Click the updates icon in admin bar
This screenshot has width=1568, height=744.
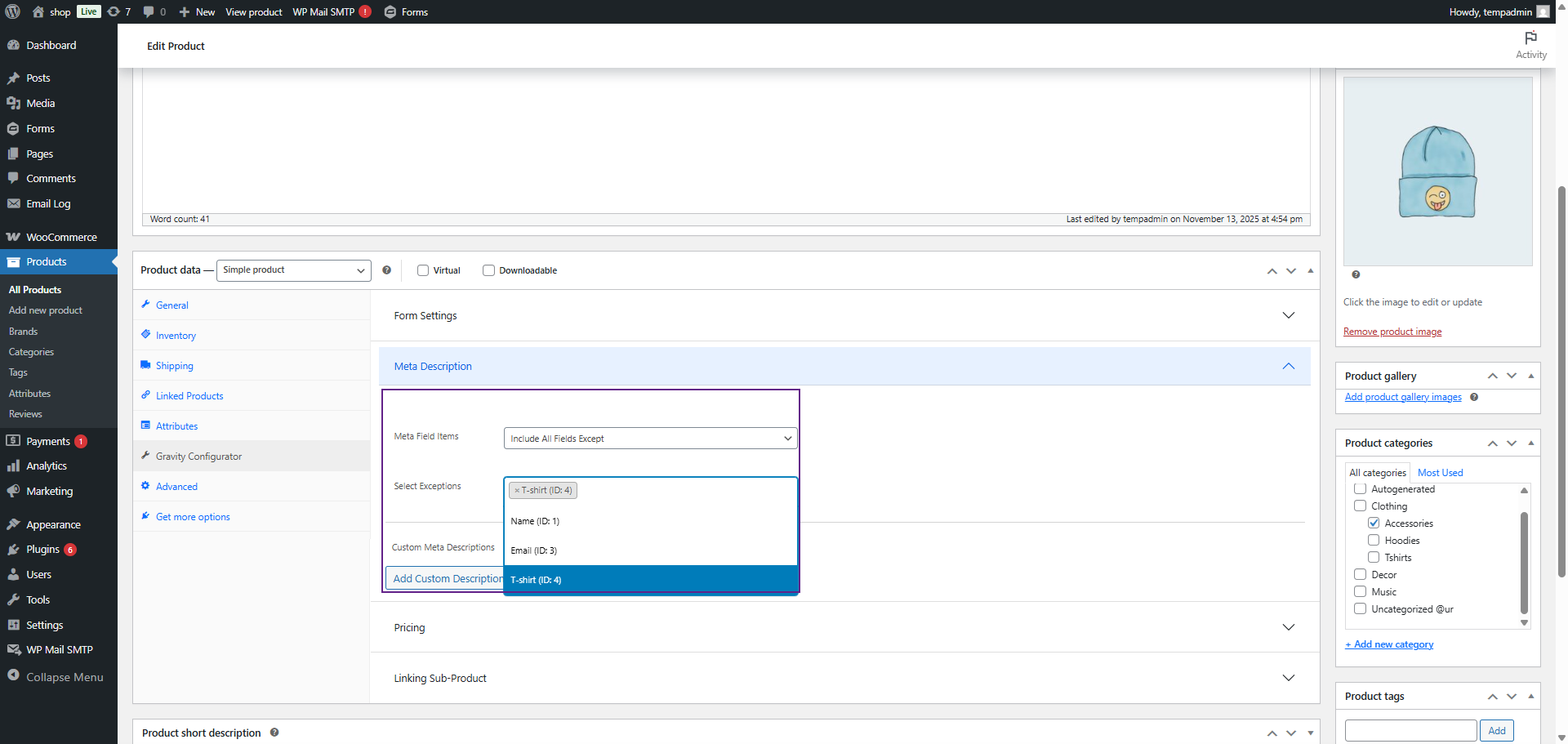(114, 11)
